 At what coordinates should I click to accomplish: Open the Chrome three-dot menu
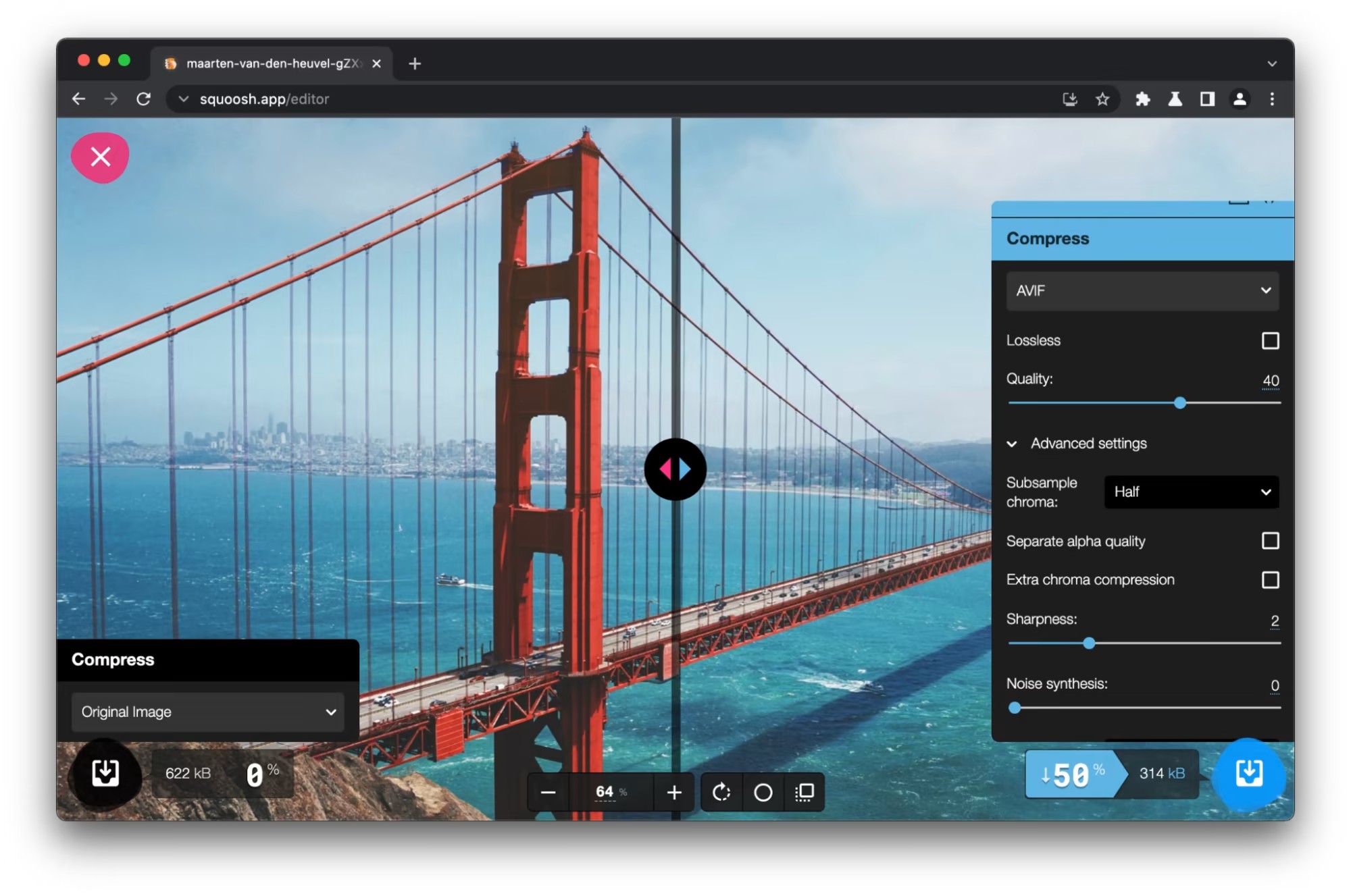[x=1272, y=99]
